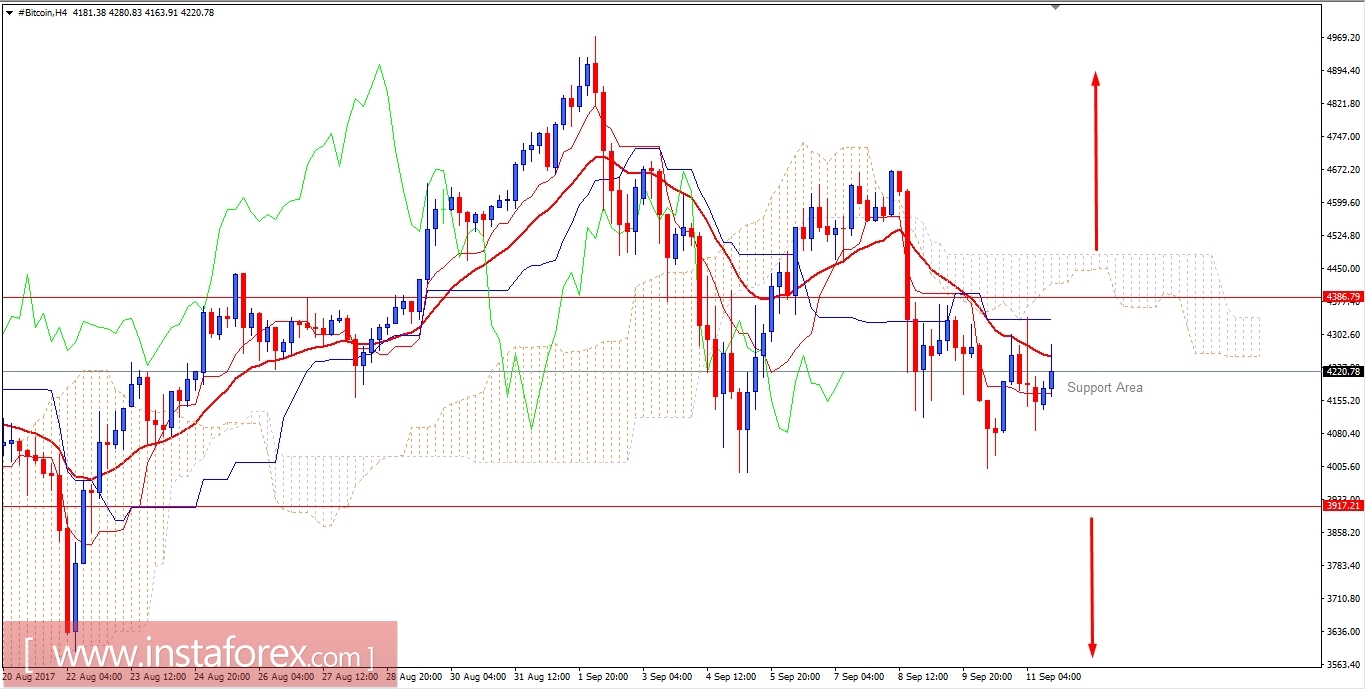Click price axis value 4155.20

1344,401
